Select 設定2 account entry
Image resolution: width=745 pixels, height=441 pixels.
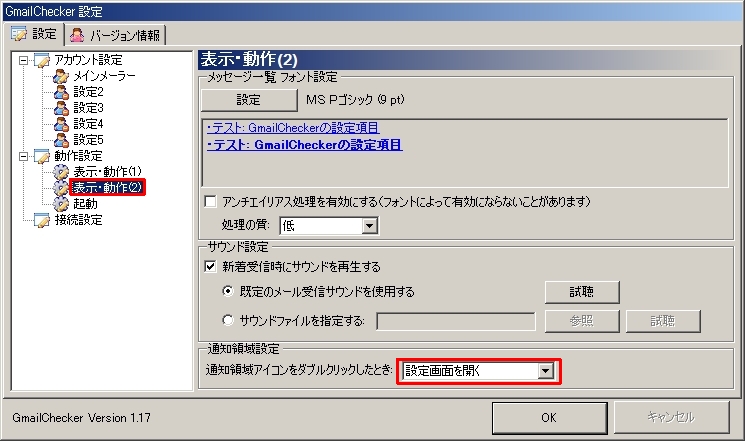pyautogui.click(x=88, y=92)
